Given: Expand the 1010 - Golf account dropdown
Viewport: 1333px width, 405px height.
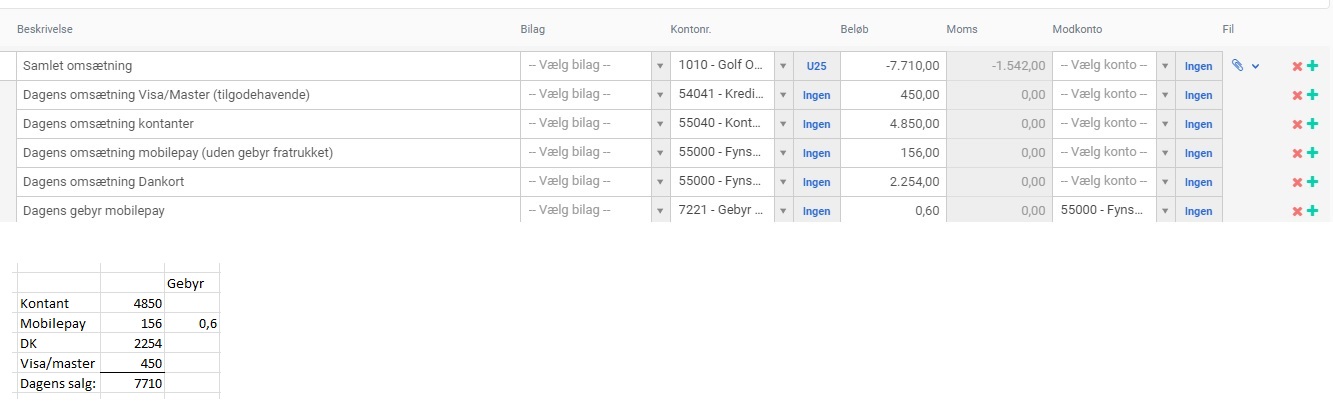Looking at the screenshot, I should click(783, 66).
